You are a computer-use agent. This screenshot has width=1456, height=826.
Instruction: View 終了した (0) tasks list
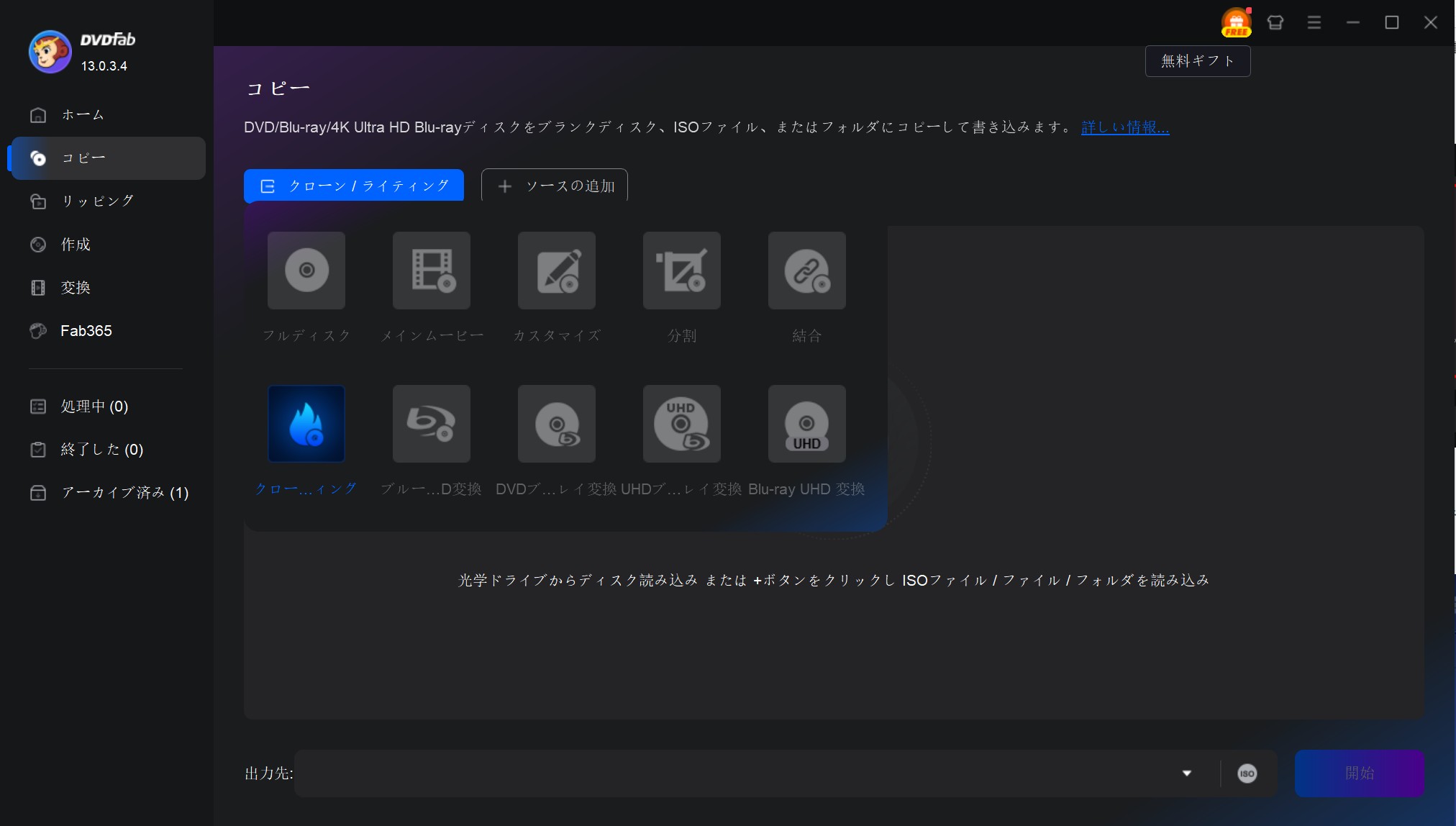pyautogui.click(x=108, y=450)
